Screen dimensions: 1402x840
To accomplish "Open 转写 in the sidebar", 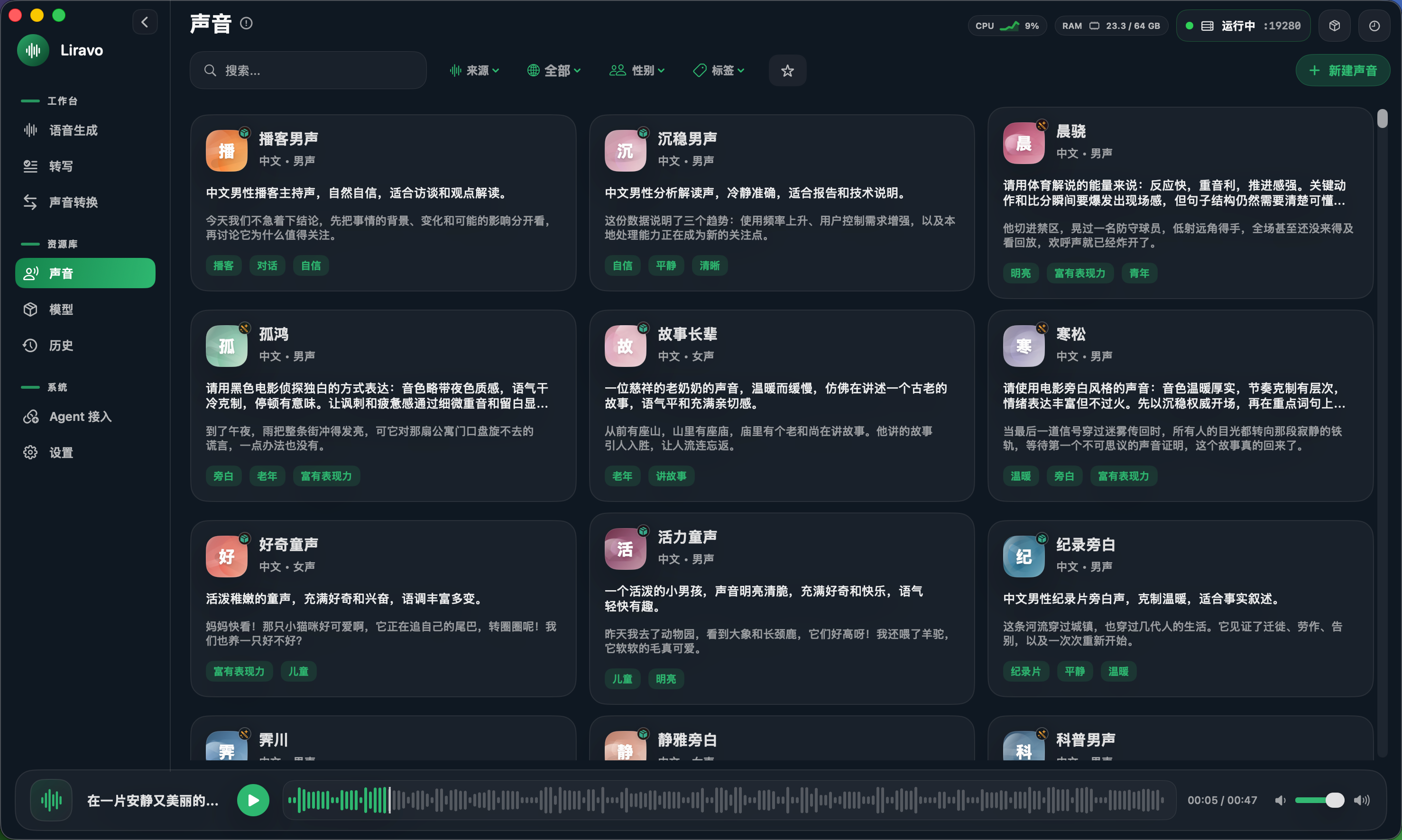I will coord(85,166).
